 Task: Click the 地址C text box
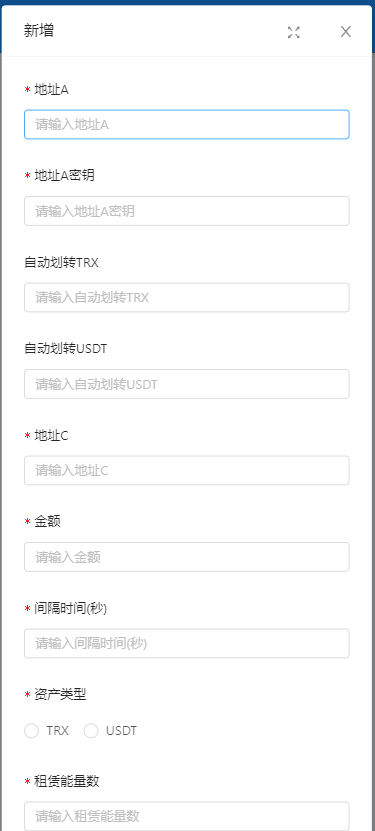coord(186,470)
